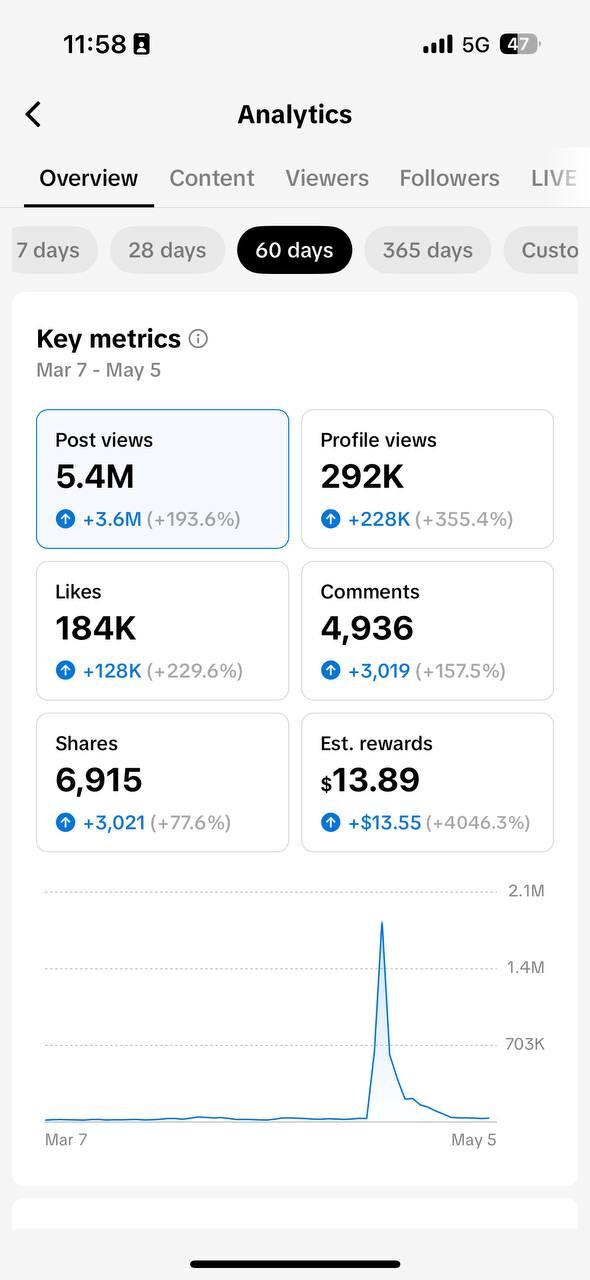Select the Likes metric card
Screen dimensions: 590x1280
163,631
